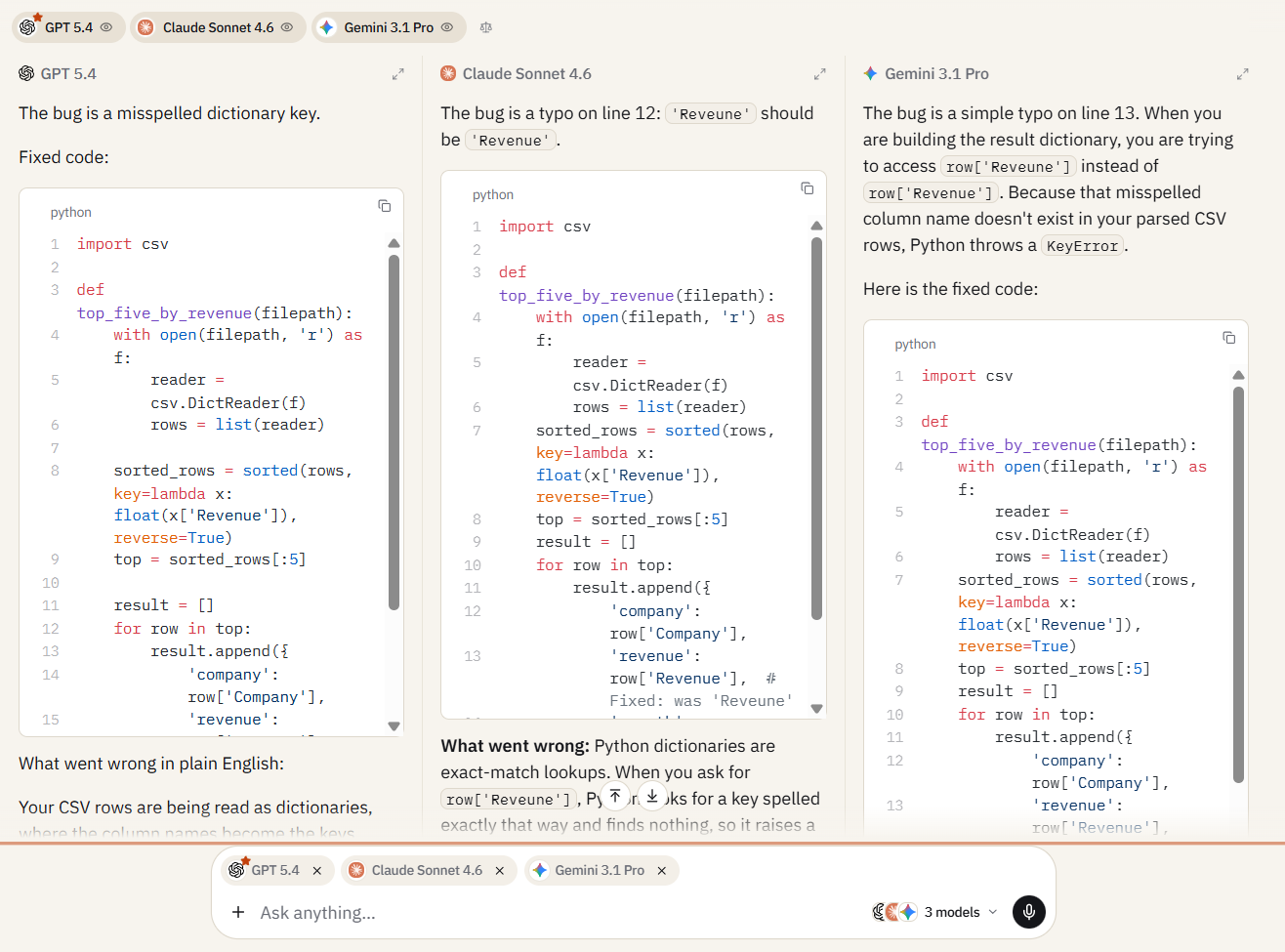The image size is (1285, 952).
Task: Expand the Gemini 3.1 Pro response panel
Action: coord(1243,74)
